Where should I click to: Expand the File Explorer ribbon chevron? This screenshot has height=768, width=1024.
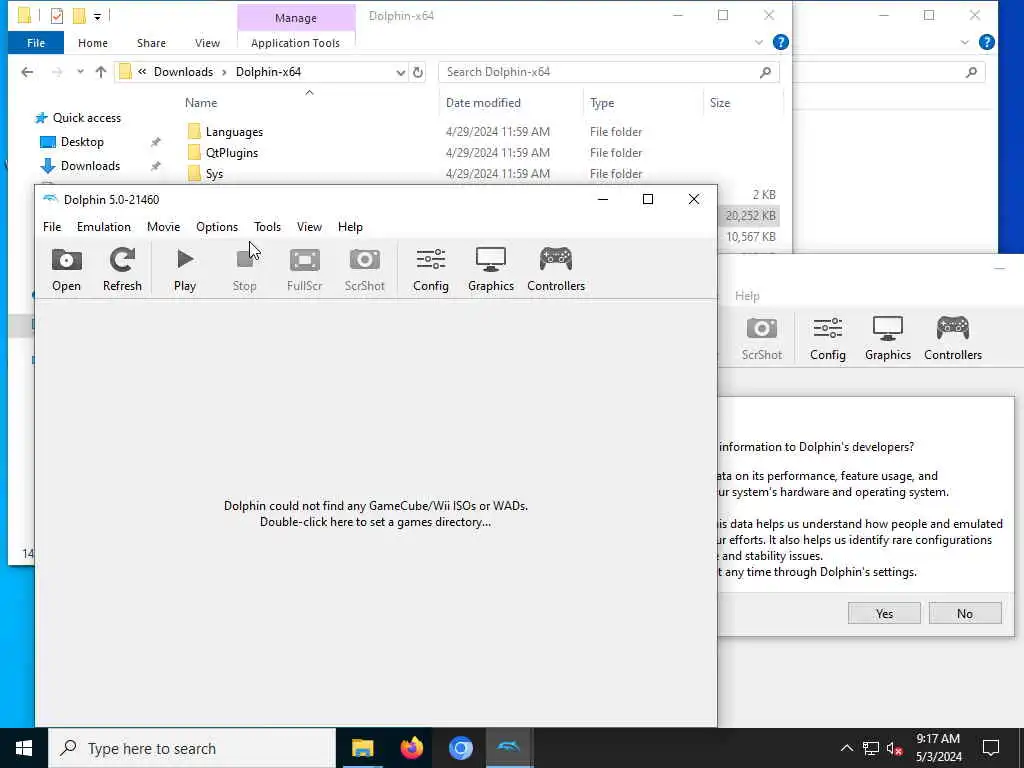coord(759,42)
